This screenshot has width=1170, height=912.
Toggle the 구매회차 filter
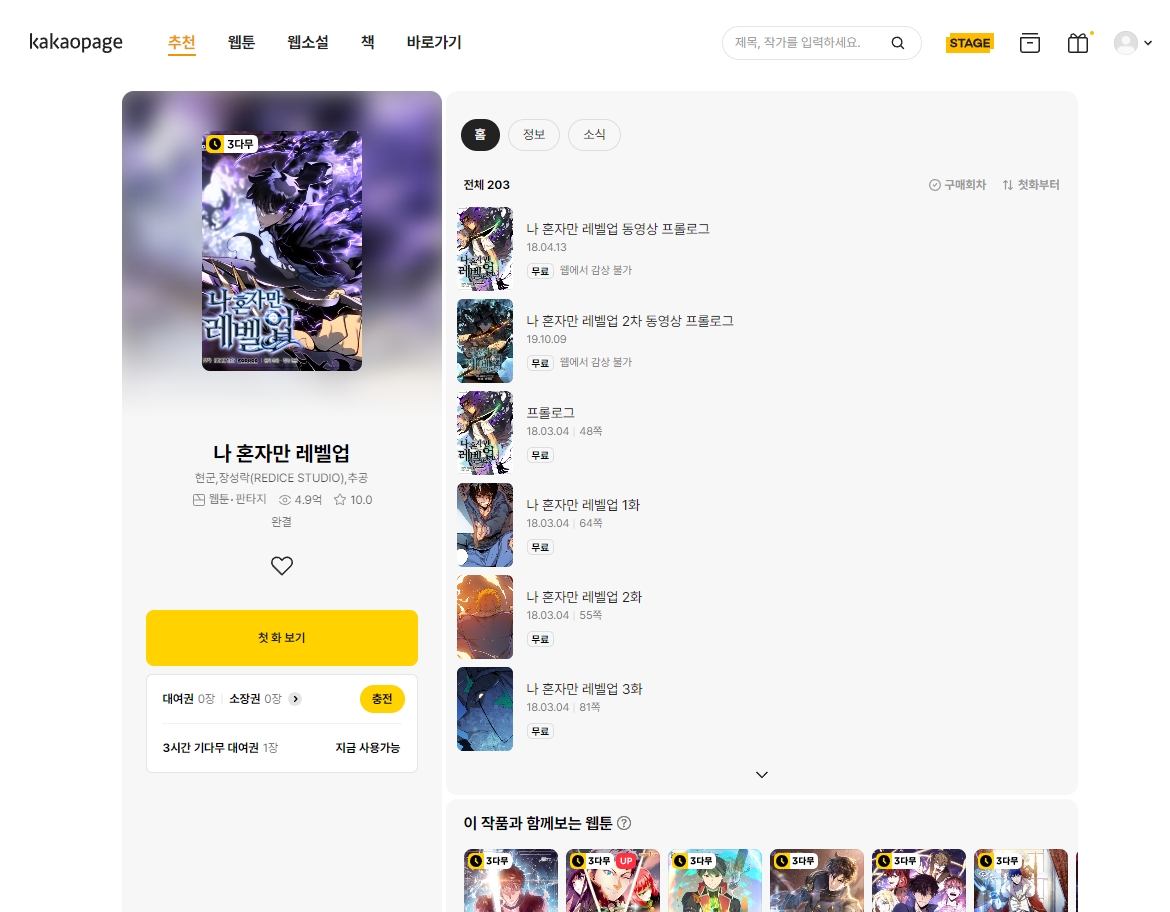(957, 185)
